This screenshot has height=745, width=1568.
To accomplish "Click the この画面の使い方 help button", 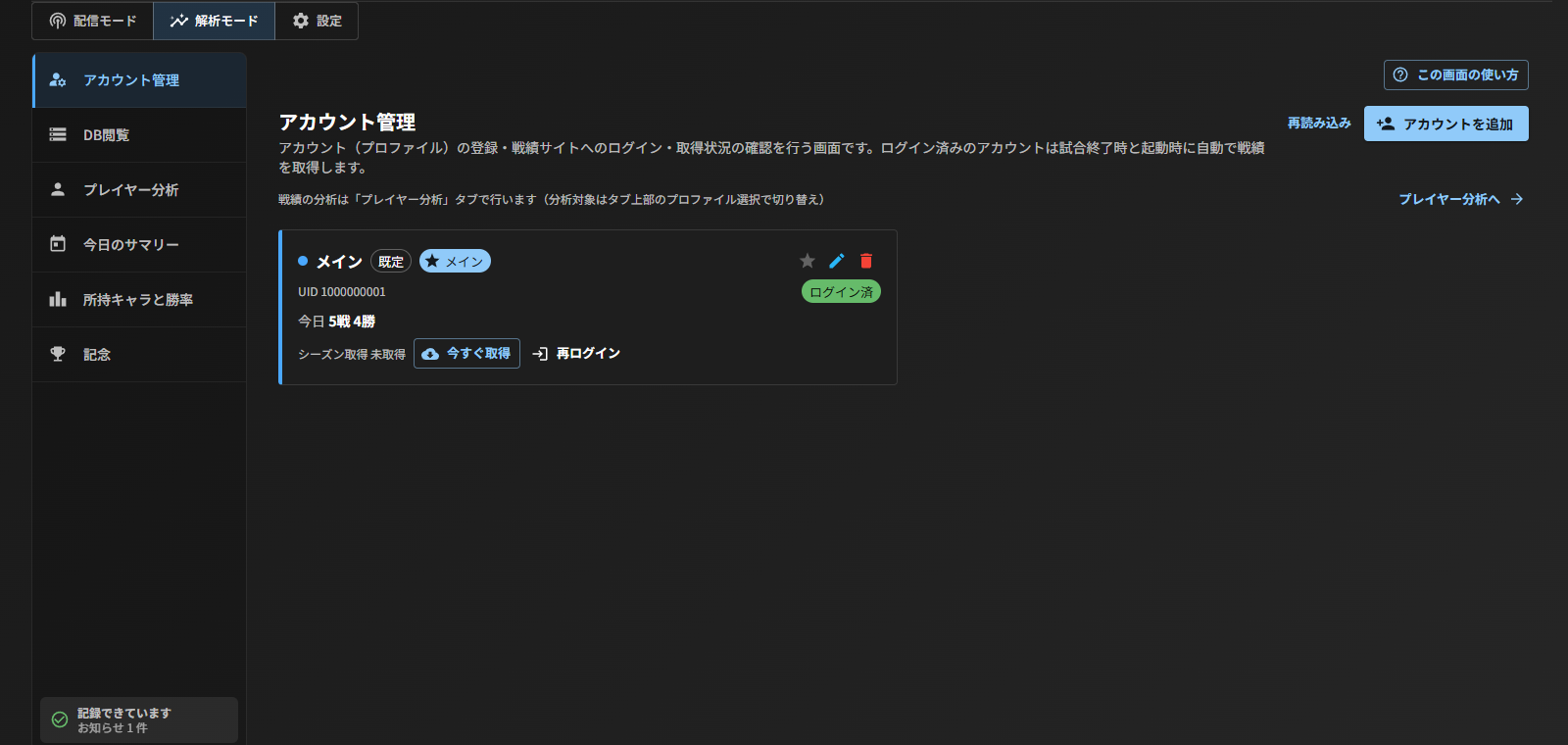I will click(1455, 74).
